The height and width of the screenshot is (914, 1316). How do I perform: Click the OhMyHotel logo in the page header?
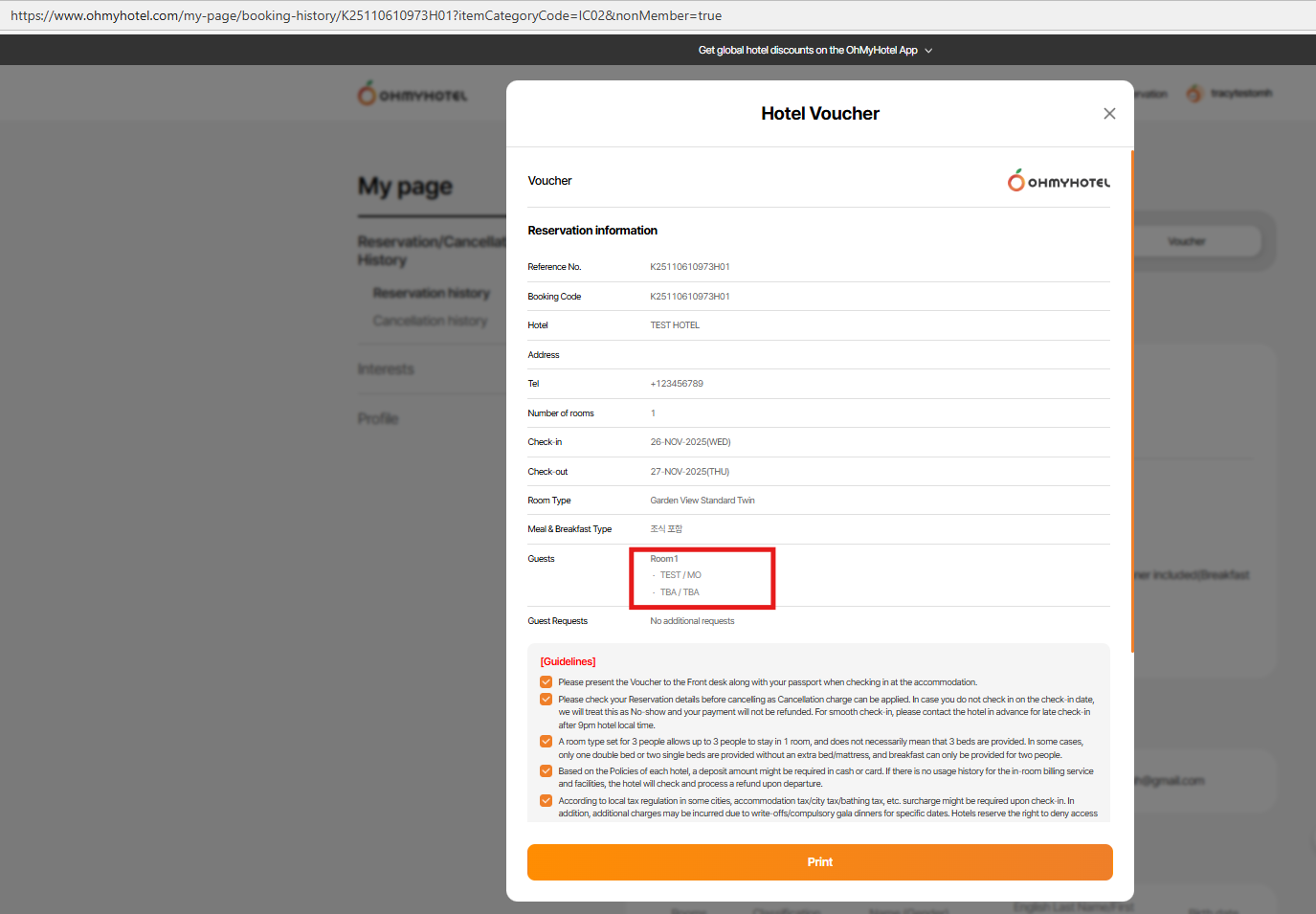point(413,94)
